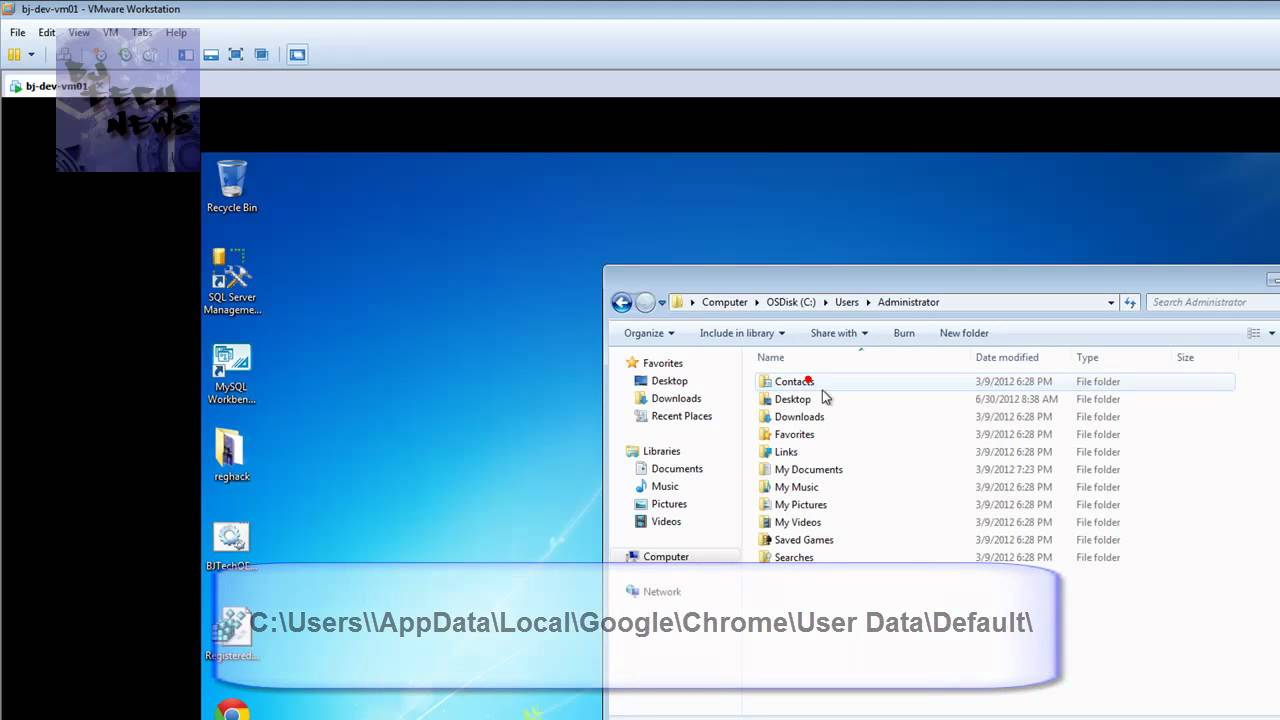The image size is (1280, 720).
Task: Open the power options arrow beside pause icon
Action: [31, 55]
